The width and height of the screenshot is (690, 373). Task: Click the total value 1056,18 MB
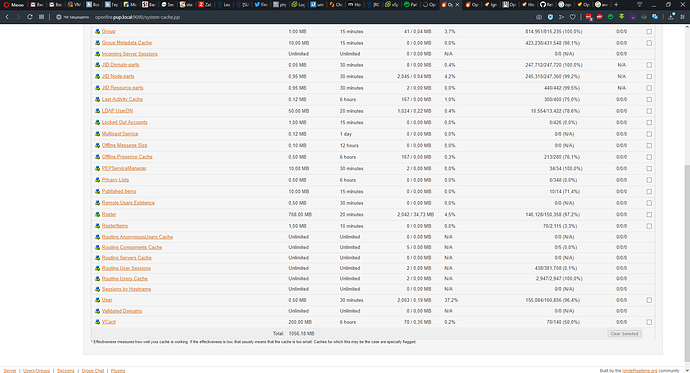tap(301, 334)
